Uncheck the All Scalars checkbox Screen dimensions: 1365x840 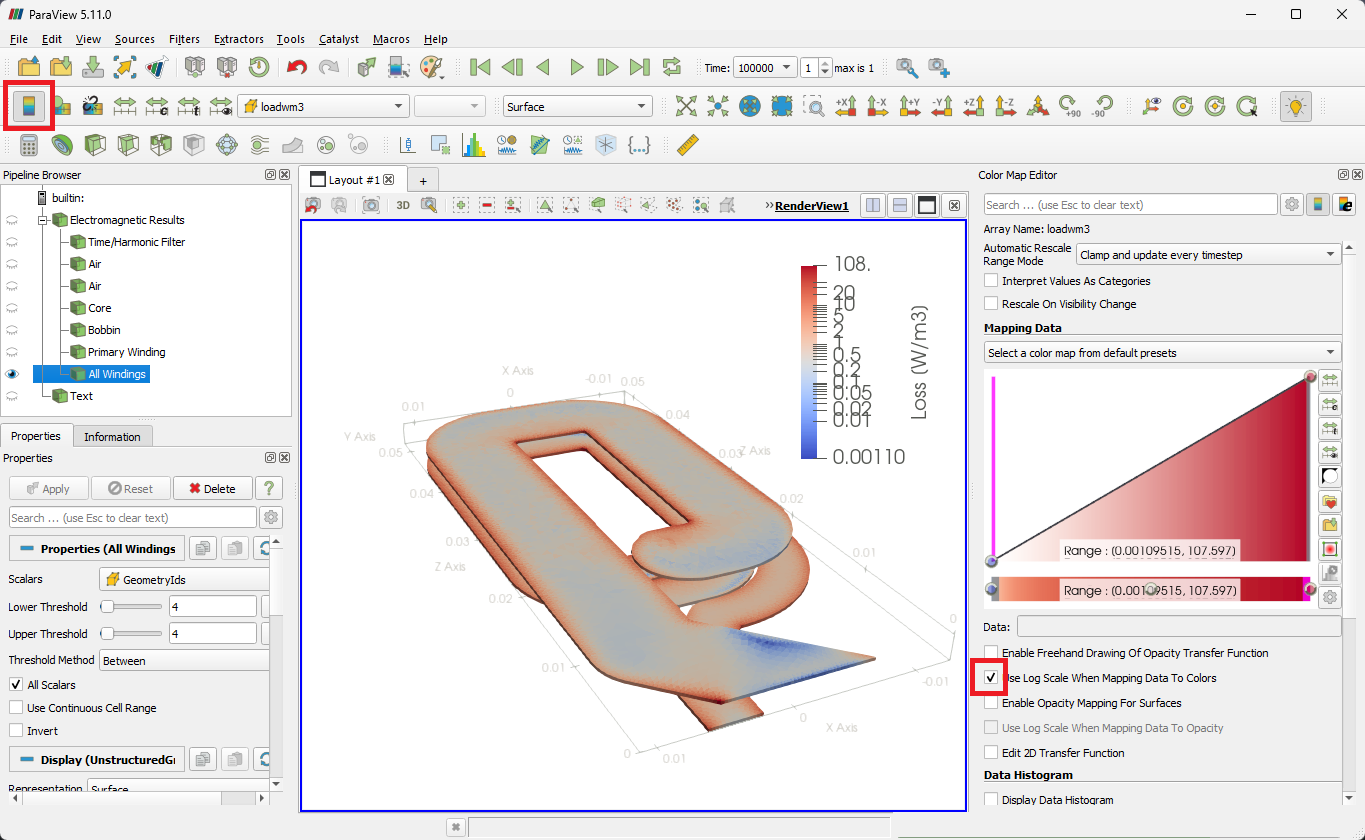coord(16,685)
